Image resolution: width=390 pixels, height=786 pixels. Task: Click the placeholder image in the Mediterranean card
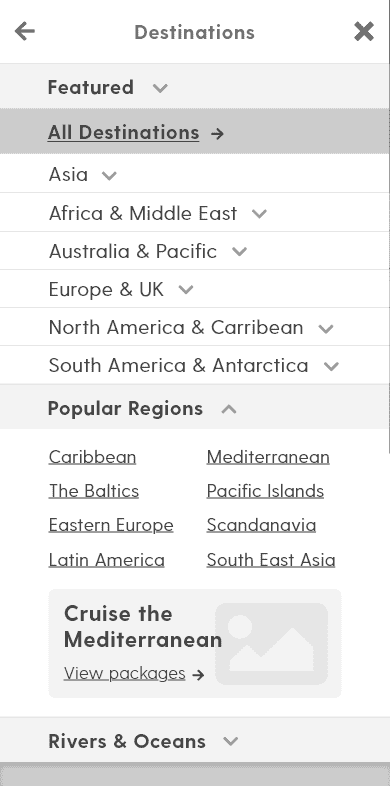pyautogui.click(x=272, y=644)
